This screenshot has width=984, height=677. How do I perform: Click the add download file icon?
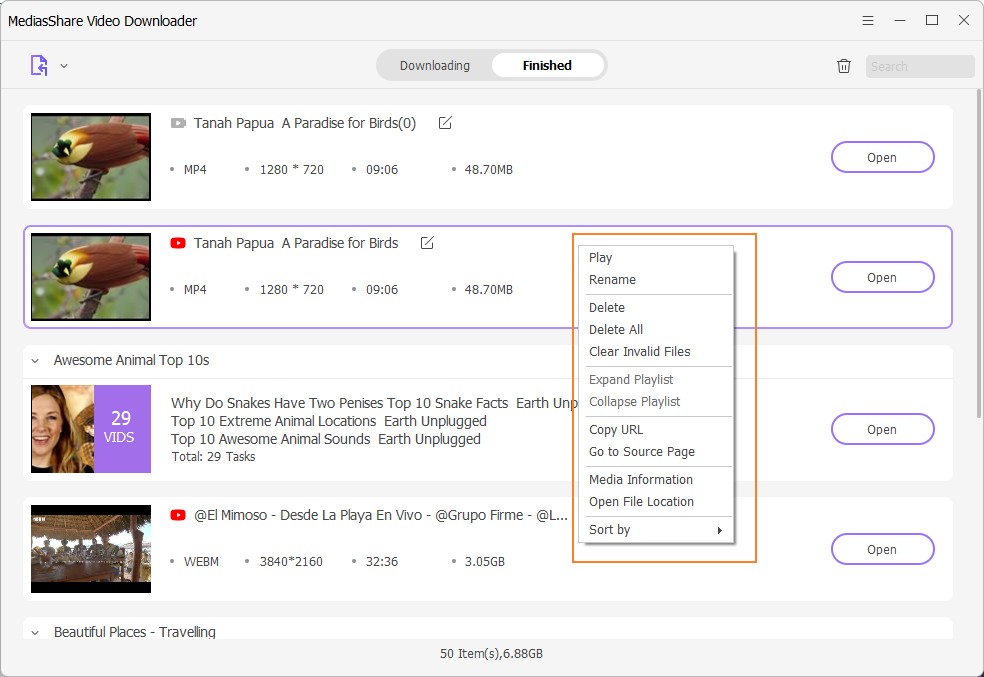tap(39, 66)
